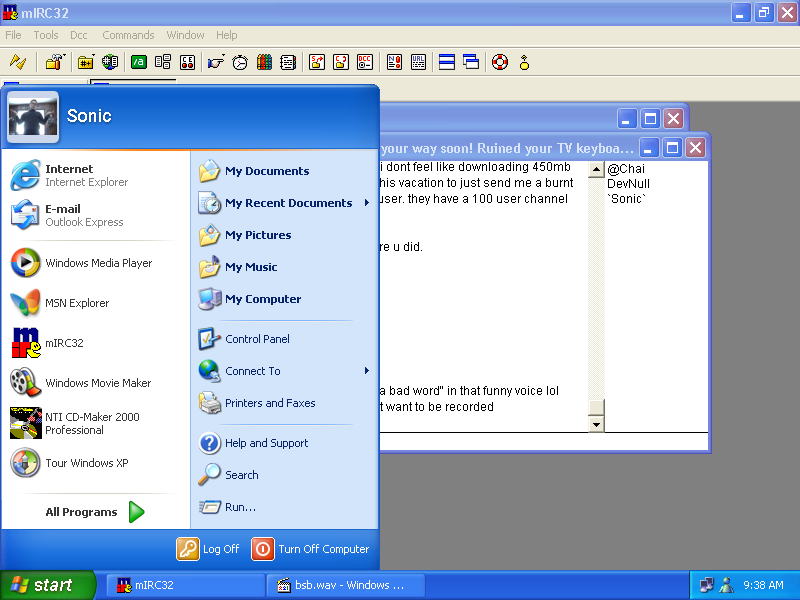Switch to bsb.wav taskbar button

point(346,585)
